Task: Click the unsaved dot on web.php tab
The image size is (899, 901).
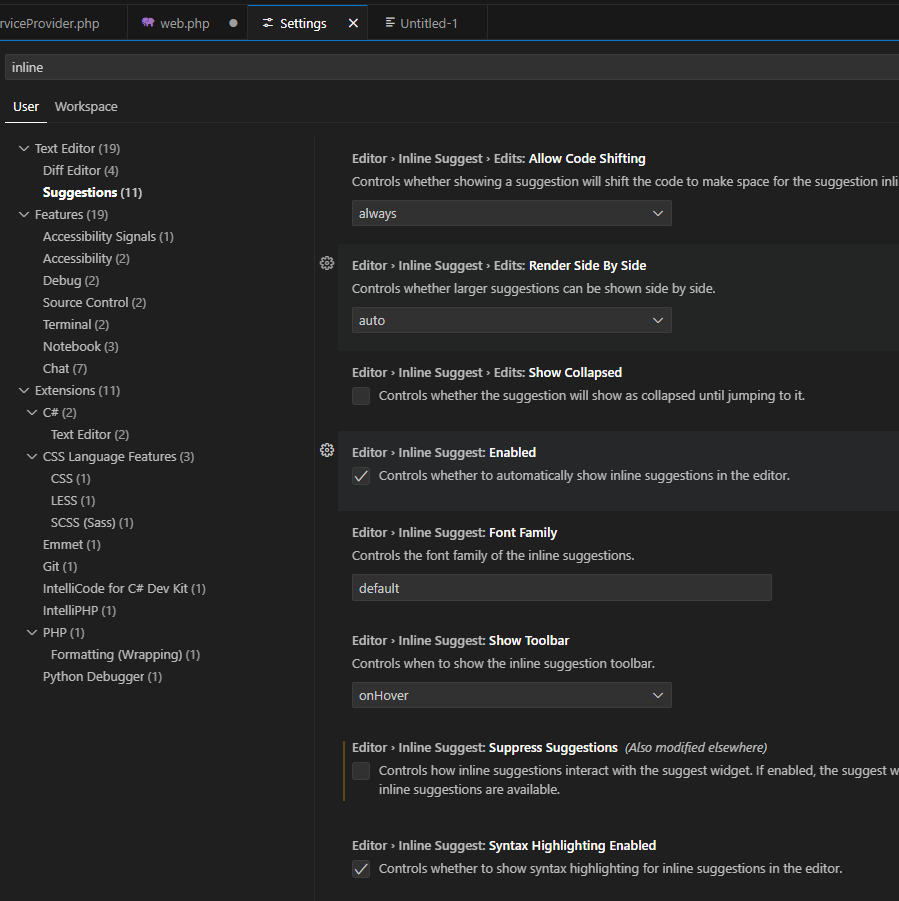Action: pos(233,23)
